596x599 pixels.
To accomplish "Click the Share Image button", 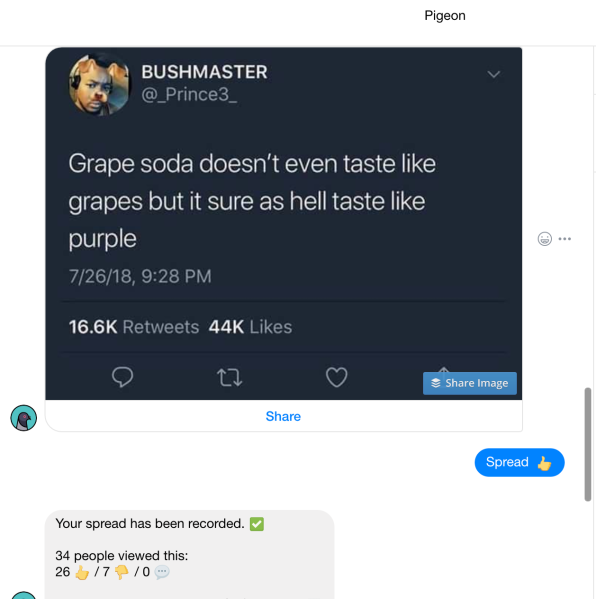I will (470, 383).
